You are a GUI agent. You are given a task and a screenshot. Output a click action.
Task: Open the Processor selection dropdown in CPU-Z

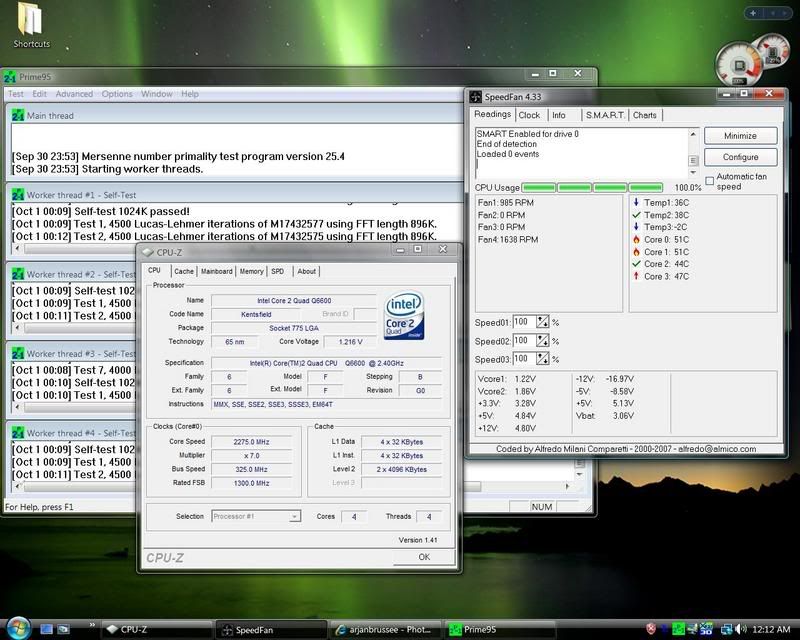point(295,516)
